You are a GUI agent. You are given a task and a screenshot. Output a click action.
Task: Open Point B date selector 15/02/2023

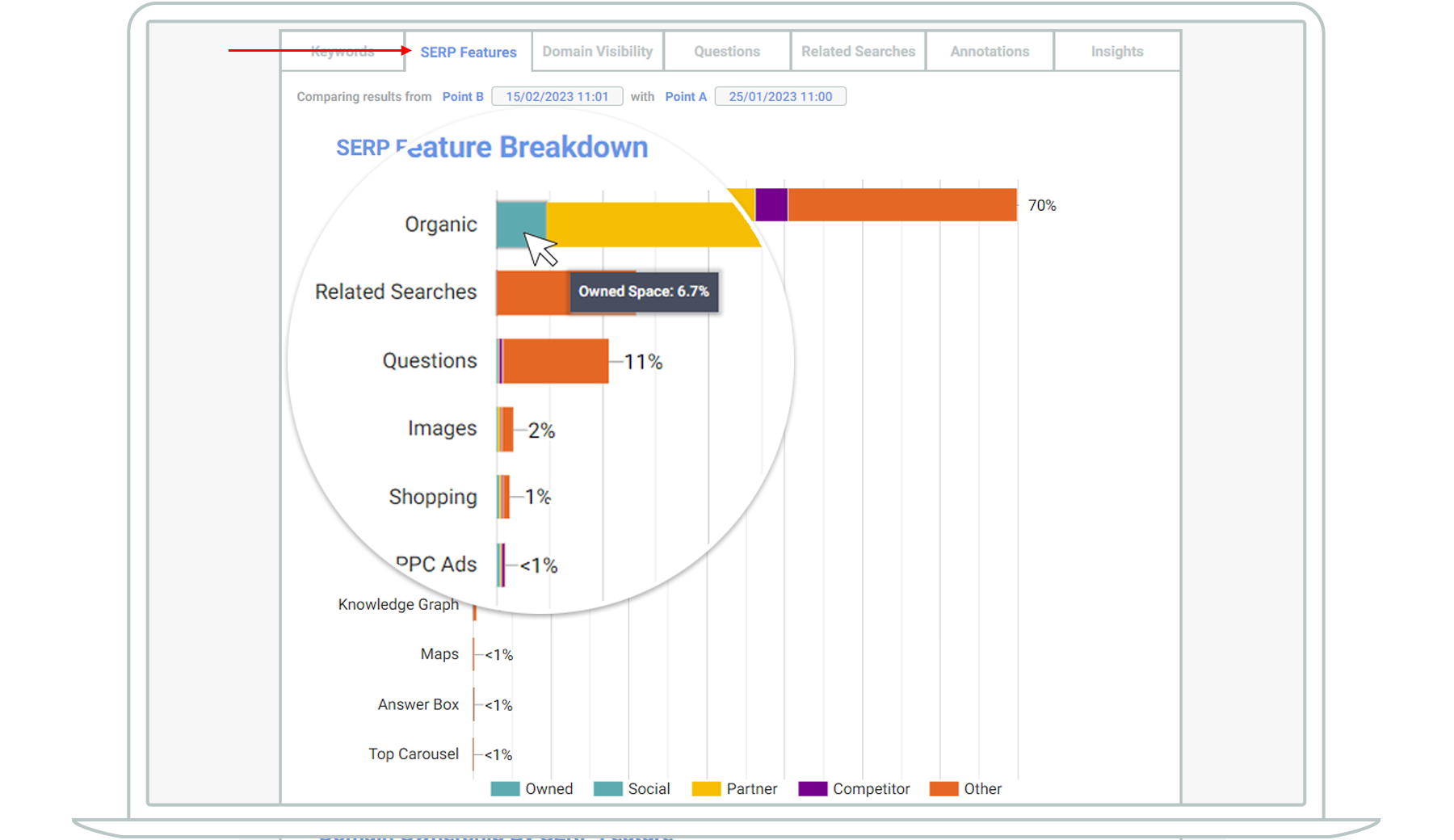(x=557, y=96)
